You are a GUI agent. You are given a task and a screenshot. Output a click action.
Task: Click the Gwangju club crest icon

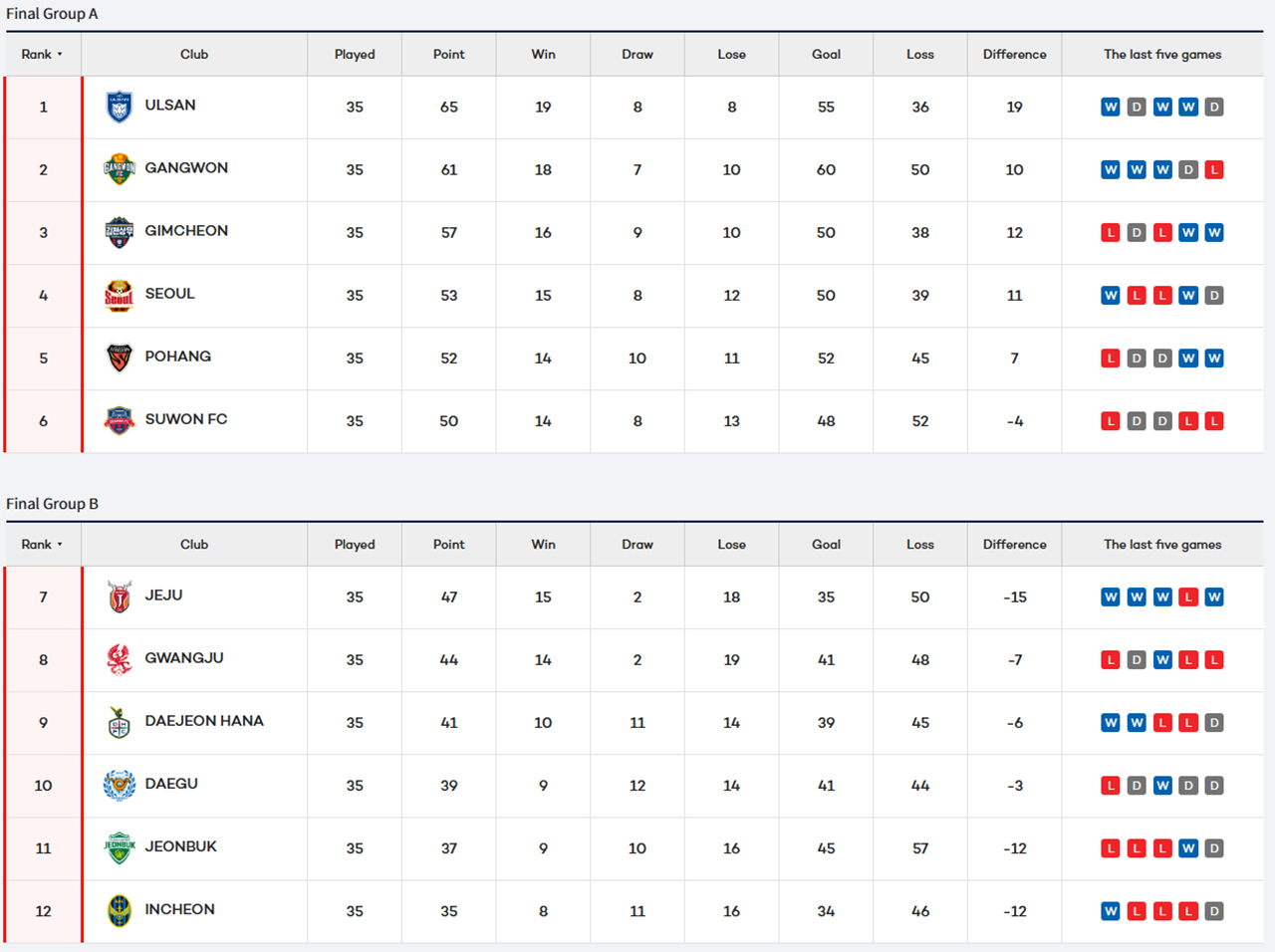[120, 659]
